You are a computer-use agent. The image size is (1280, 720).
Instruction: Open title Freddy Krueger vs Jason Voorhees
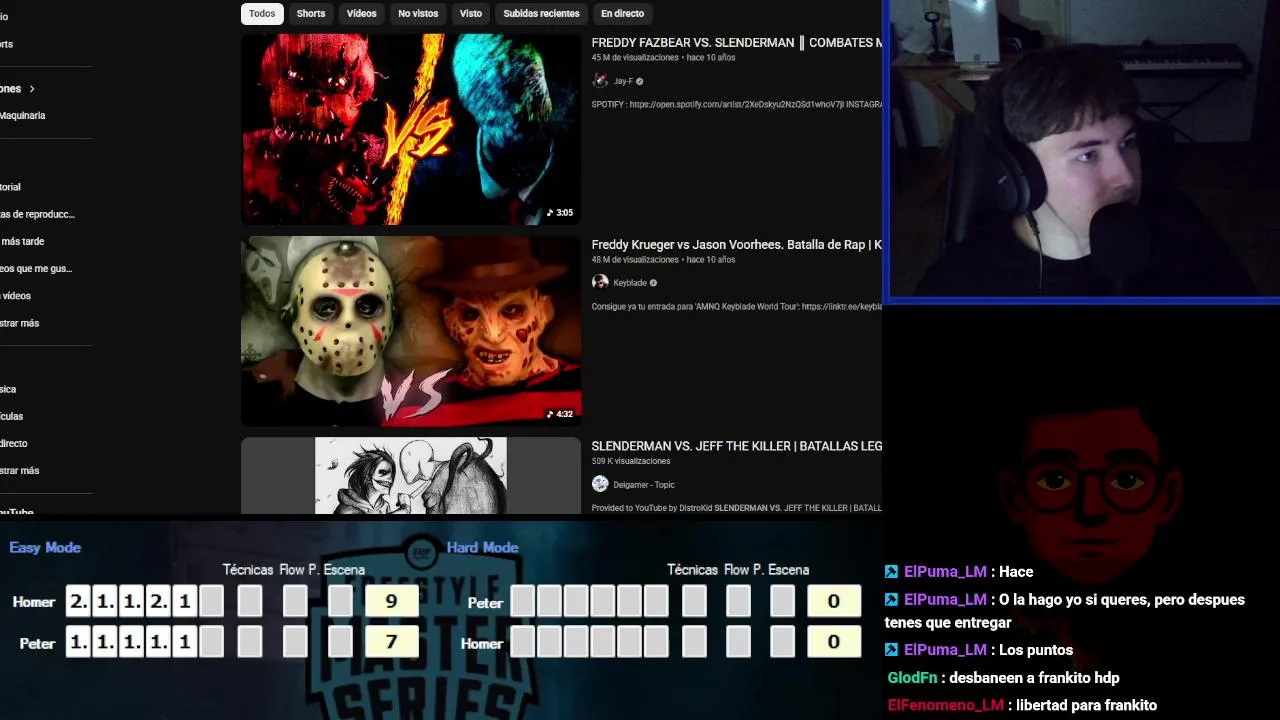click(736, 245)
